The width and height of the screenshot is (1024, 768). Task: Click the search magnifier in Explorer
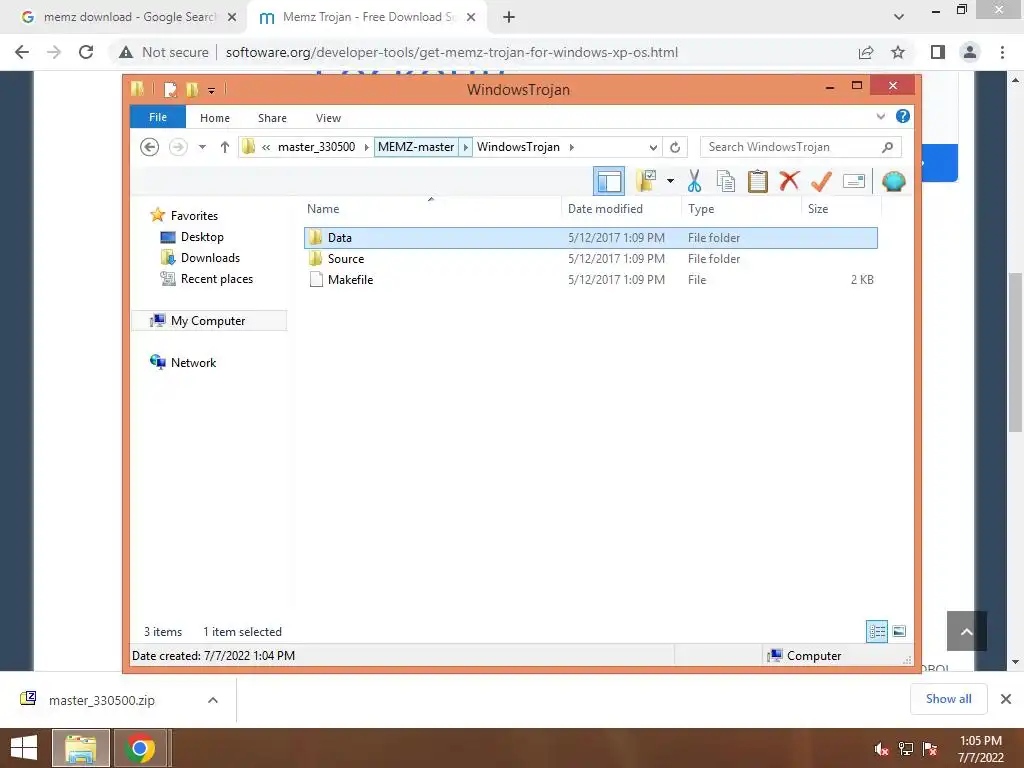point(887,147)
